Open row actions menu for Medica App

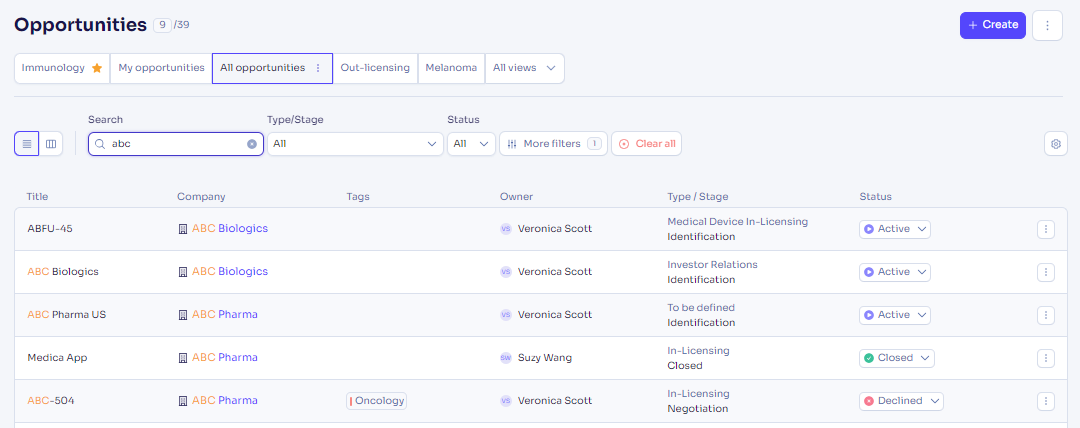(x=1046, y=358)
